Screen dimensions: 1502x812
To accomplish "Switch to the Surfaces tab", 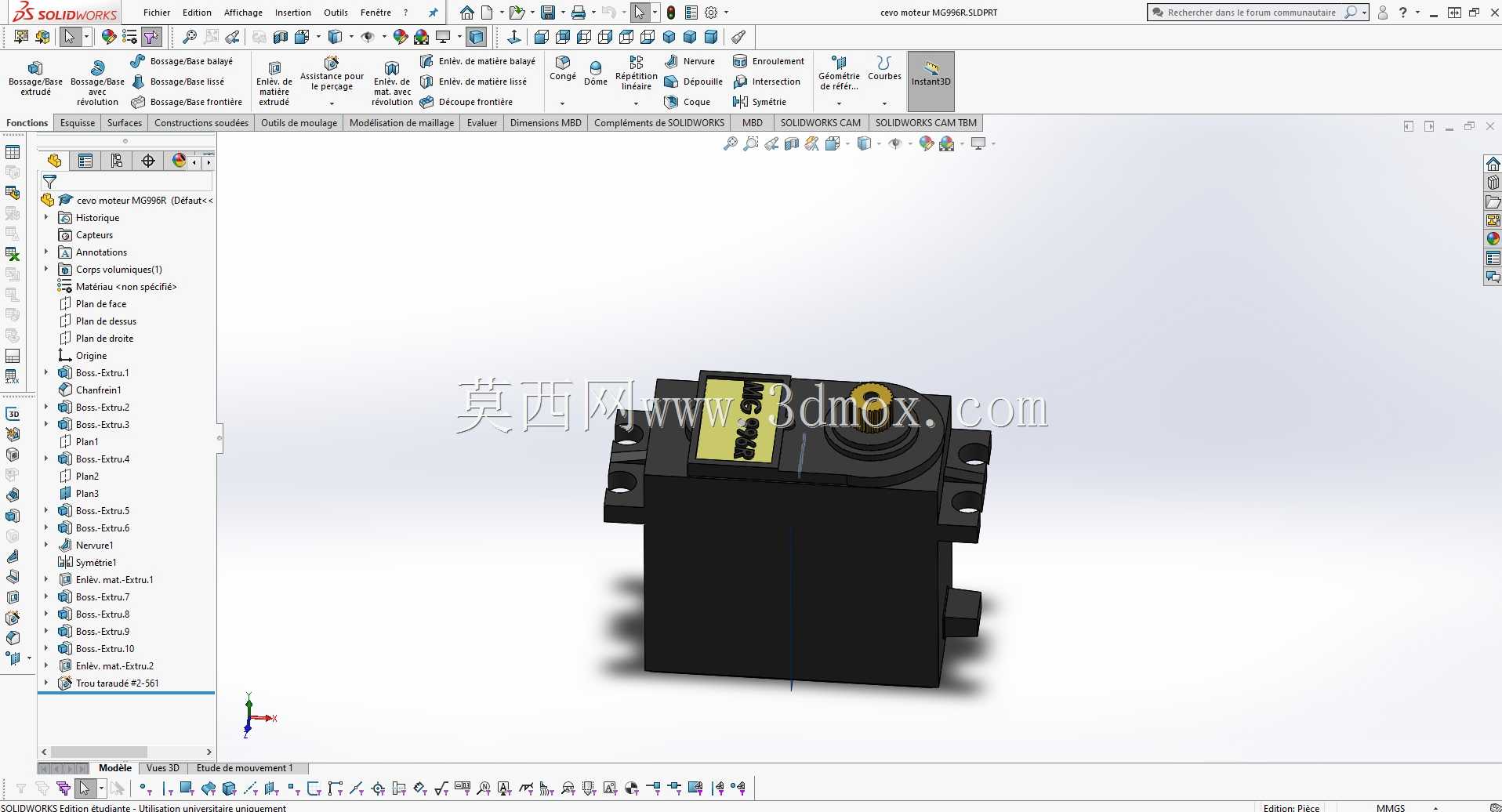I will point(125,123).
